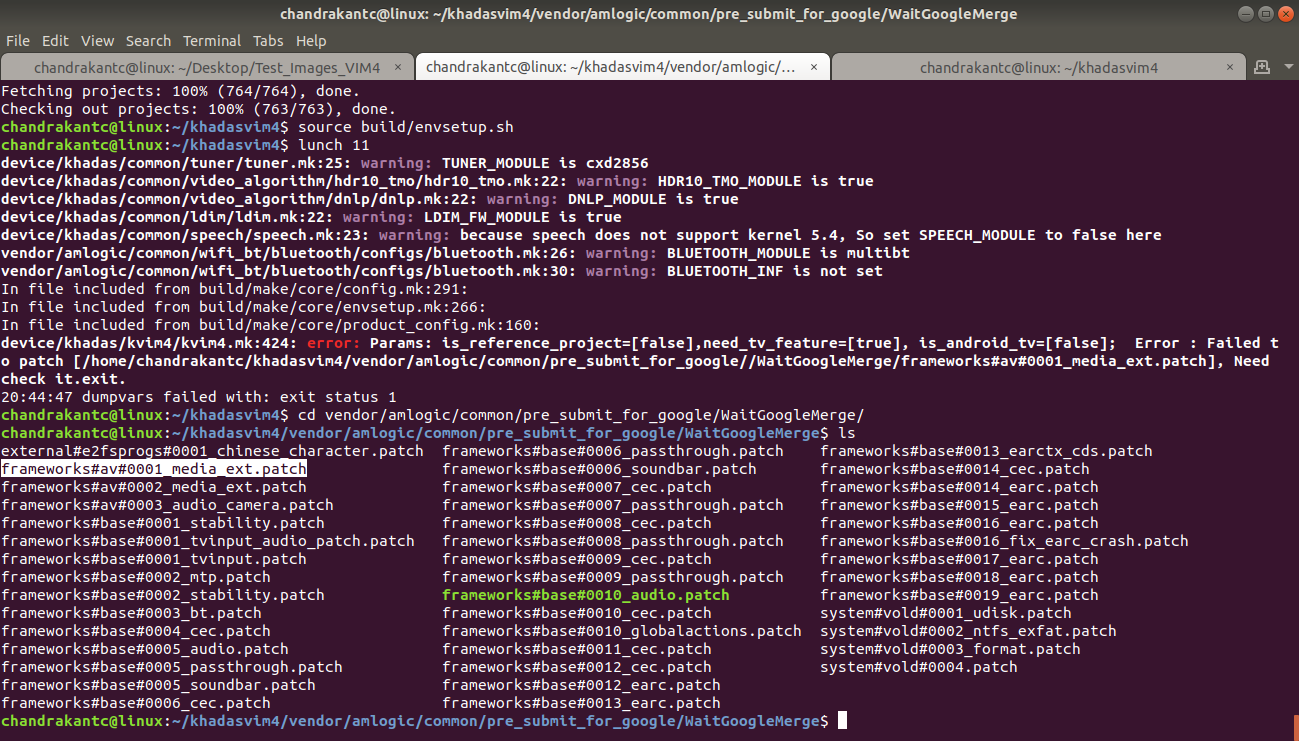The height and width of the screenshot is (741, 1299).
Task: Open the File menu
Action: point(17,41)
